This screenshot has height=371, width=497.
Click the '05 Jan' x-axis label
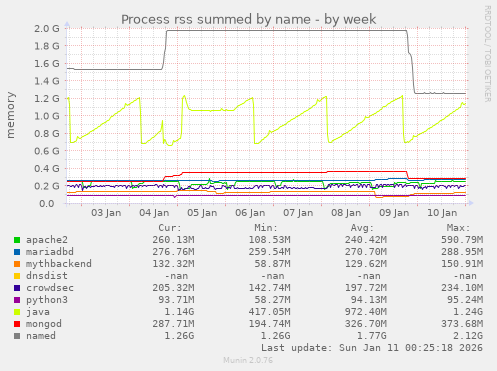click(x=202, y=213)
